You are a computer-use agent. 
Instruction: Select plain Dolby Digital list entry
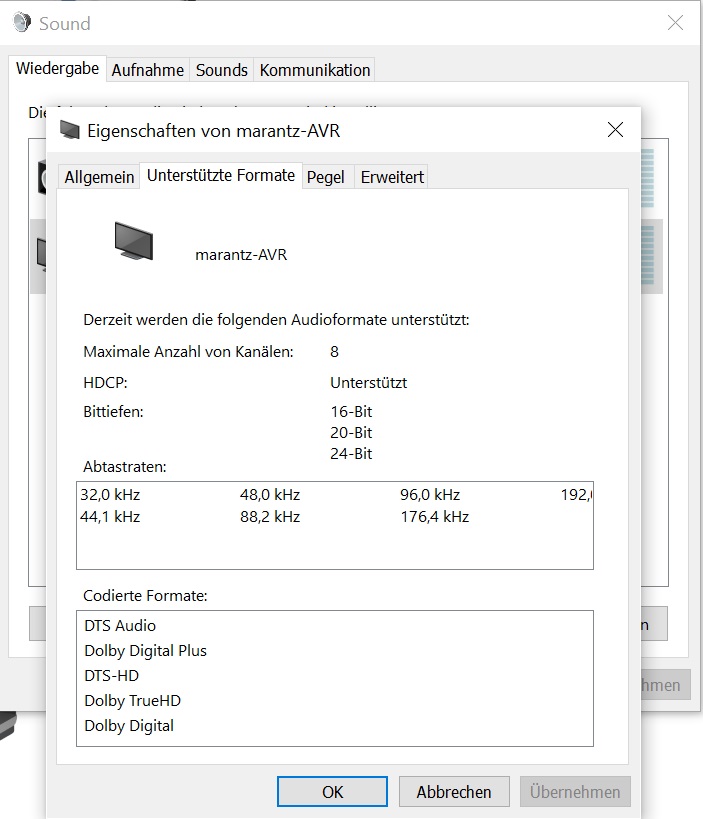(129, 726)
